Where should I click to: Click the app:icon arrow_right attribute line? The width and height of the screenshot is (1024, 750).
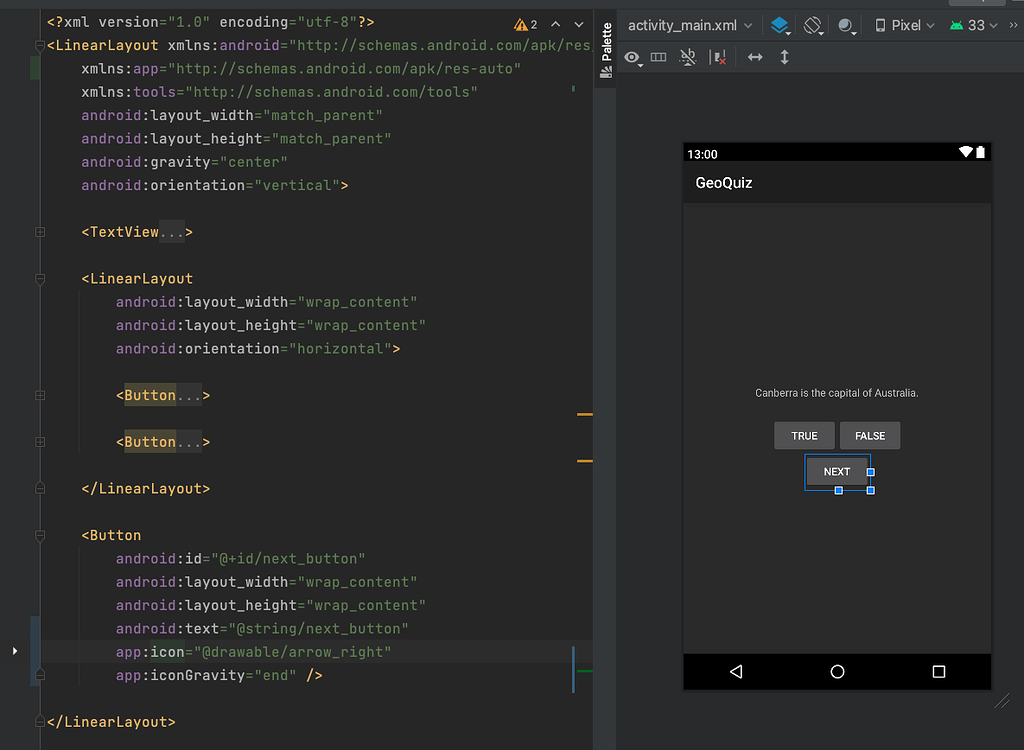pos(253,652)
